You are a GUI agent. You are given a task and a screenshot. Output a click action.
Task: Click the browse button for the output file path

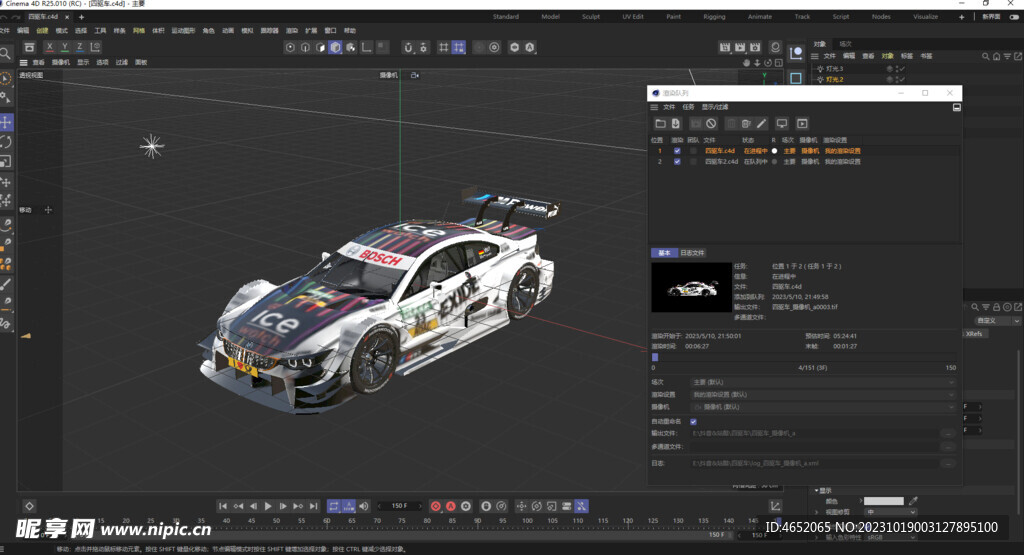coord(947,434)
